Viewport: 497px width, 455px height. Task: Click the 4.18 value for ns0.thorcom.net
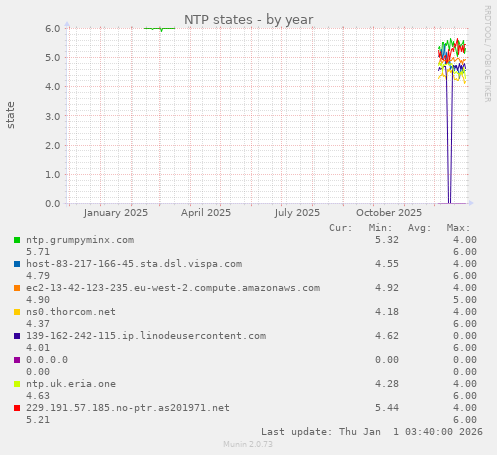click(387, 312)
